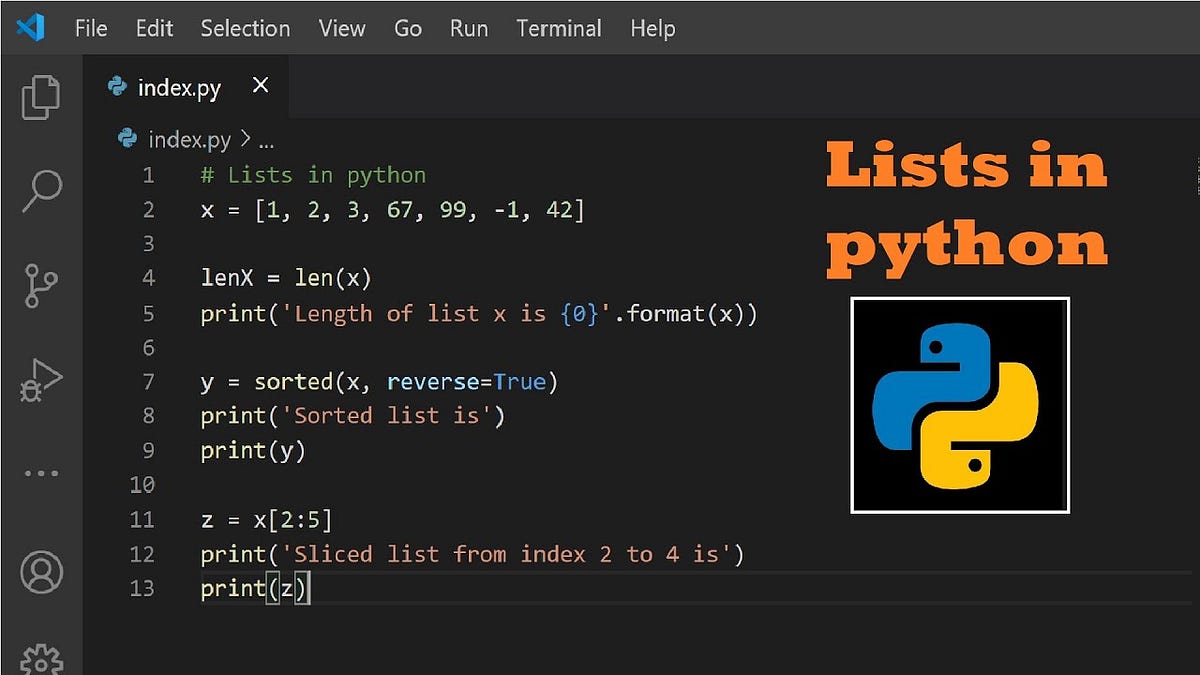Click the Python file icon on index.py tab
1200x675 pixels.
[117, 87]
